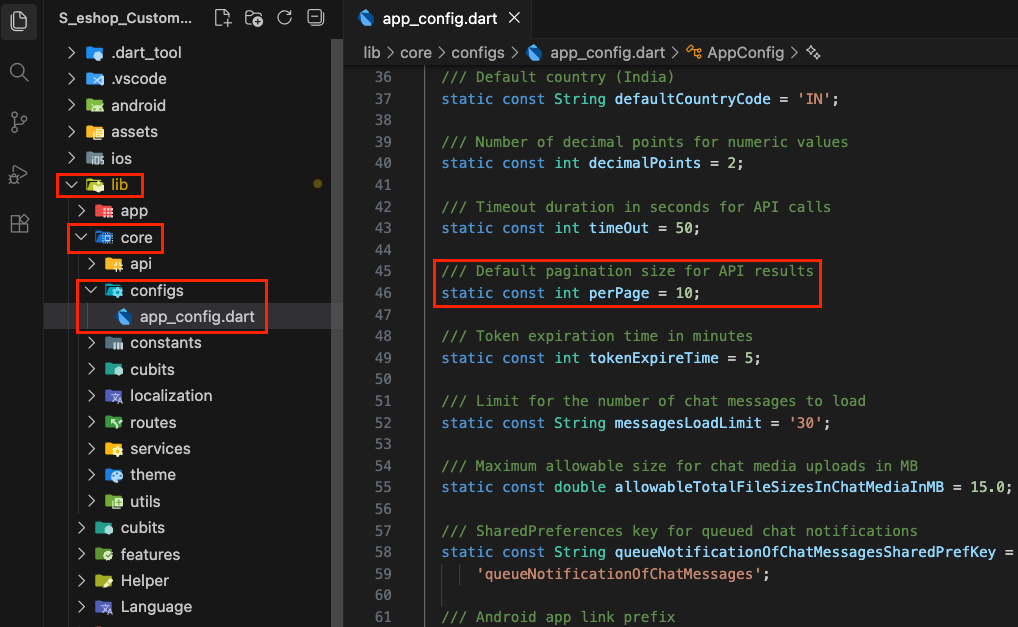
Task: Open the Extensions view icon
Action: (x=18, y=224)
